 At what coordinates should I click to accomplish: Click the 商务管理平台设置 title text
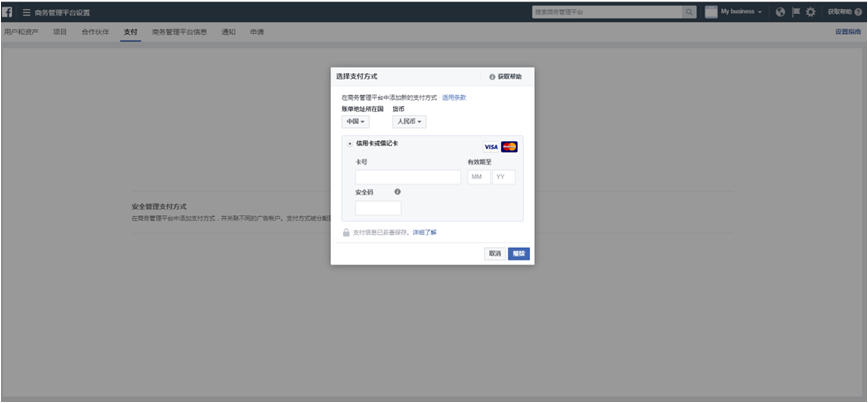coord(62,12)
